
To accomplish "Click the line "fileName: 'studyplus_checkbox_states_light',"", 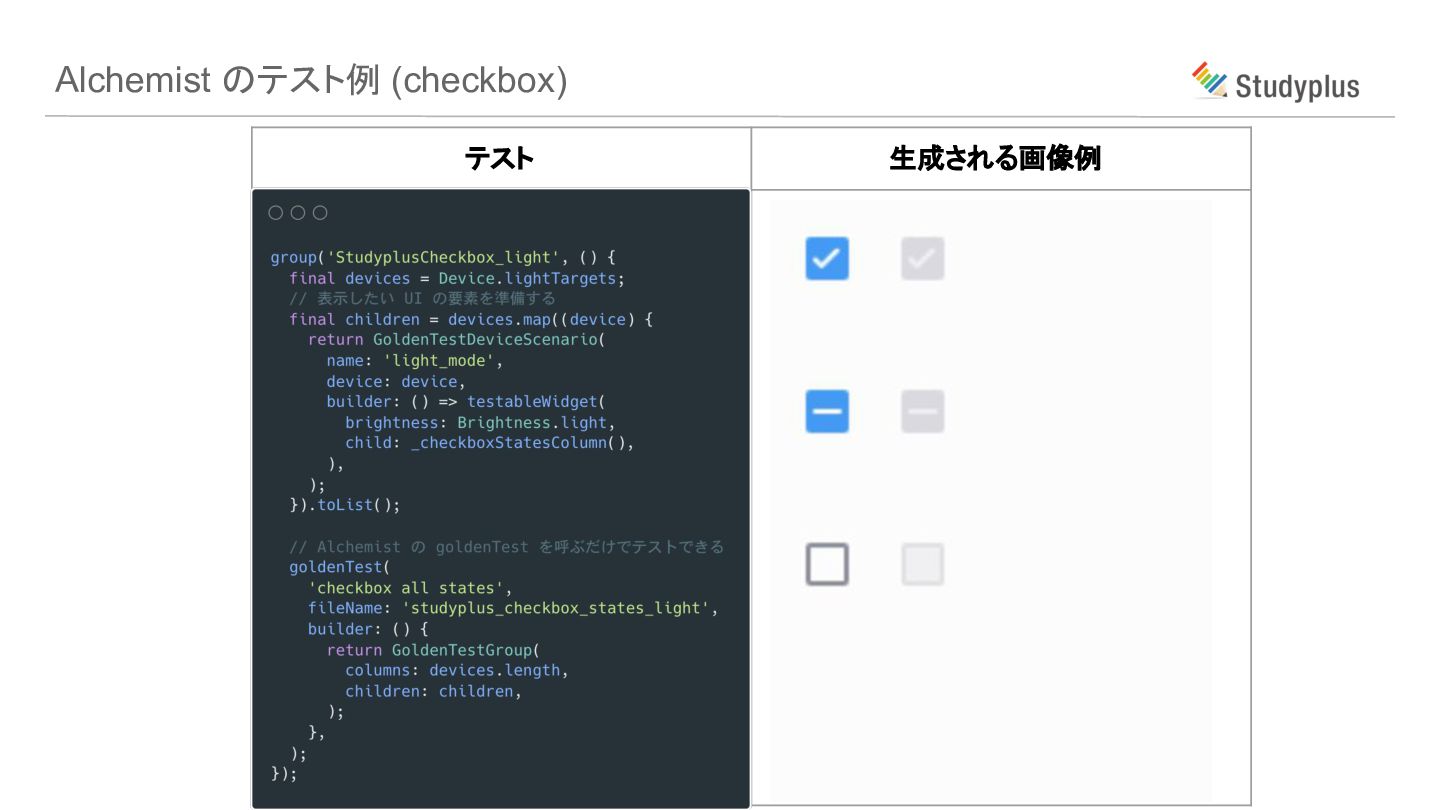I will tap(513, 608).
